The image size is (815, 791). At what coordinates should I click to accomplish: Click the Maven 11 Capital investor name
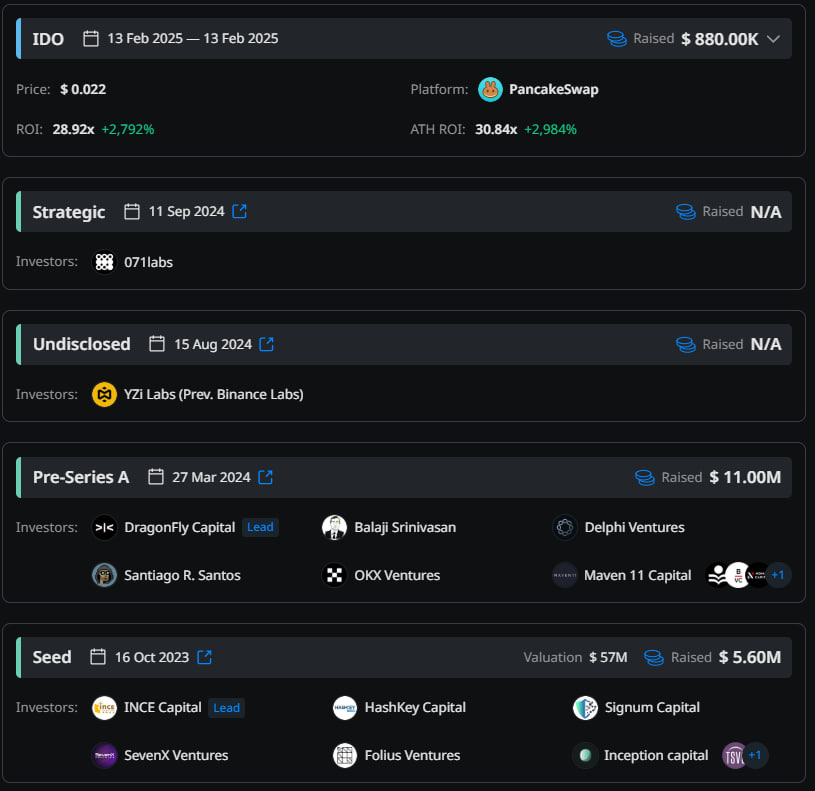point(638,575)
